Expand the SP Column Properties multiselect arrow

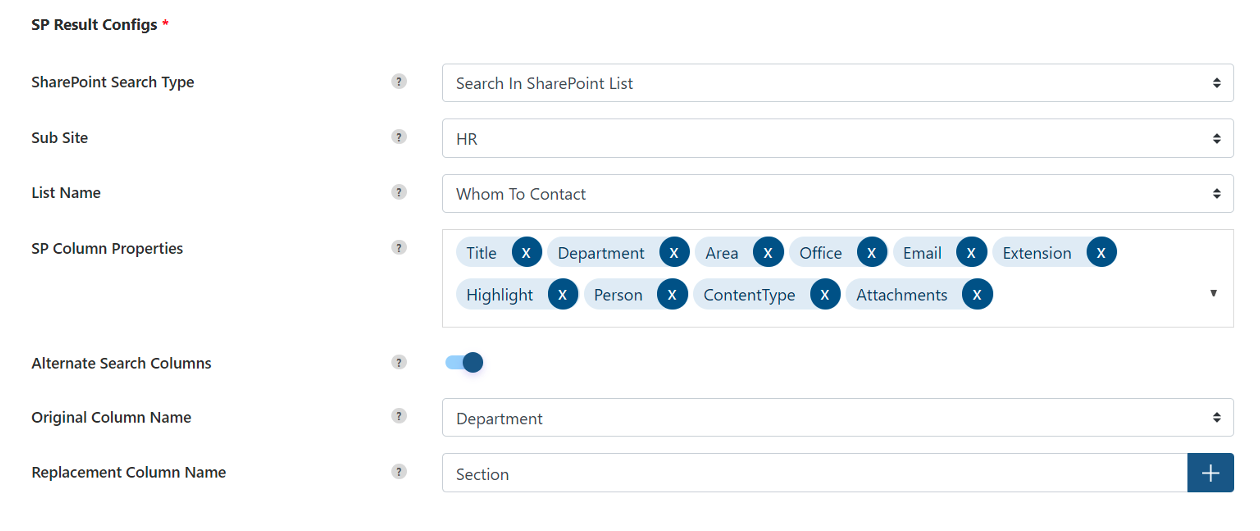point(1214,294)
